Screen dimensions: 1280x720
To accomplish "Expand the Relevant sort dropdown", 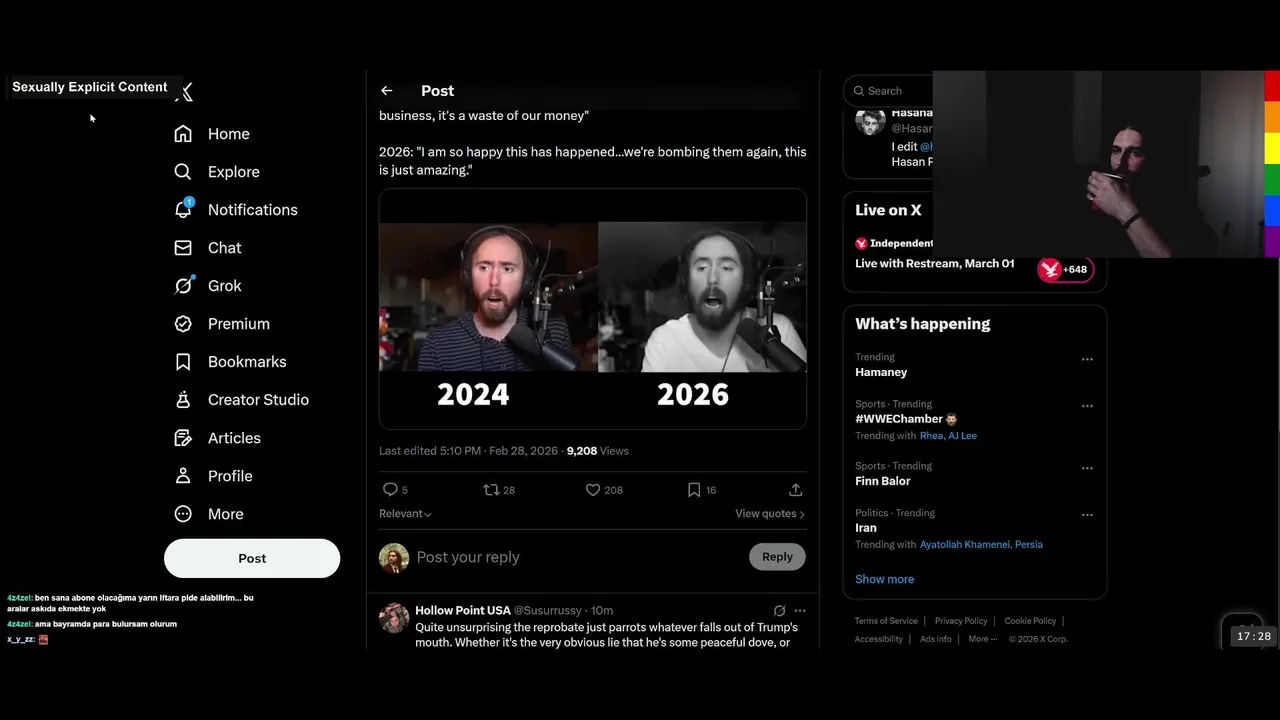I will point(405,514).
